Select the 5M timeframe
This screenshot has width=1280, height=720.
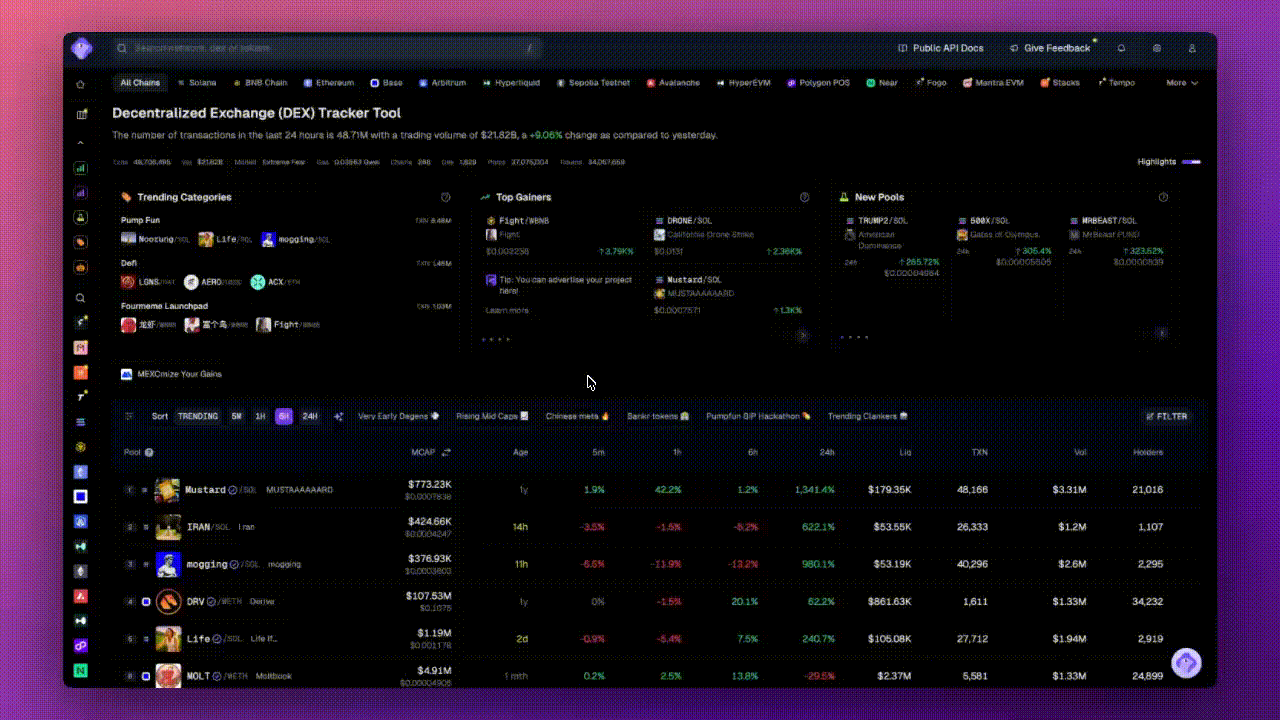[237, 416]
